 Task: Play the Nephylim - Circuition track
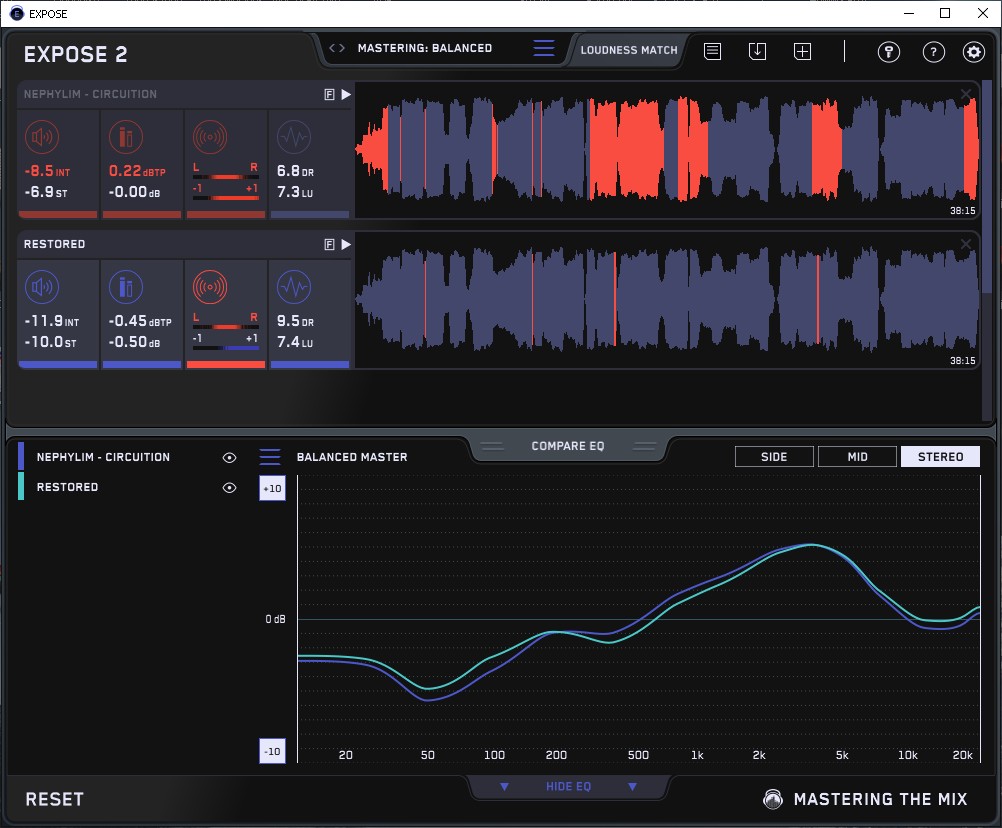click(x=346, y=94)
